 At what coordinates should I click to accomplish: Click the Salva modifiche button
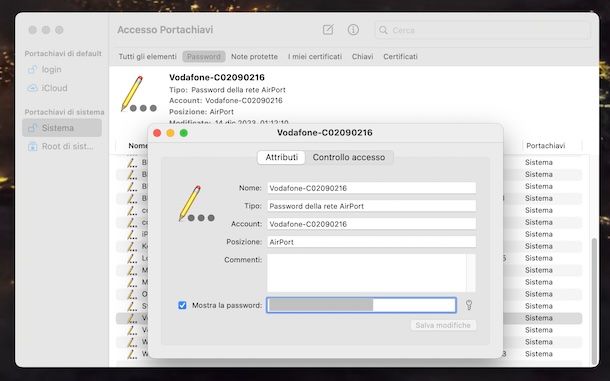click(443, 325)
